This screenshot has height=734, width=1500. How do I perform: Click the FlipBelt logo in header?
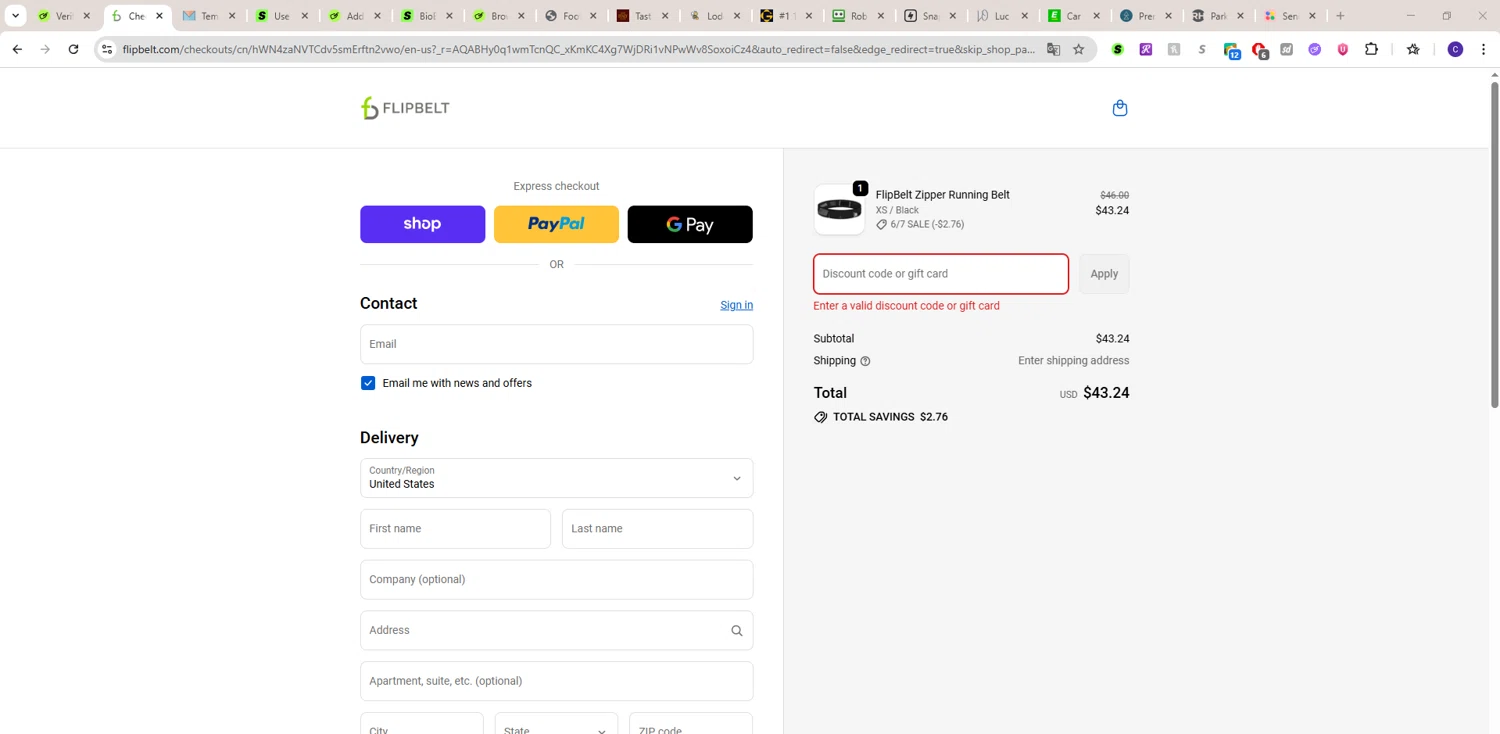pos(405,108)
